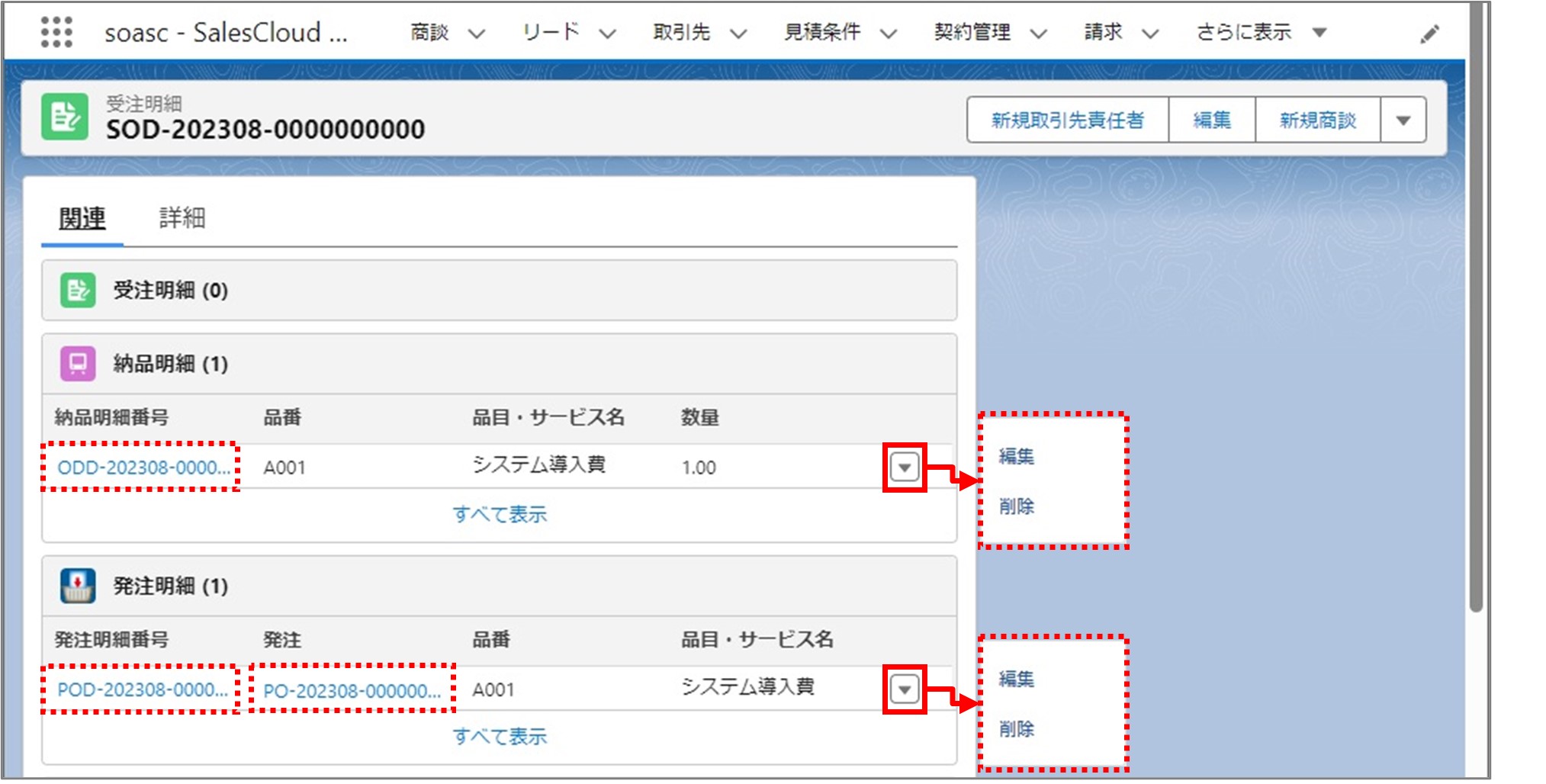This screenshot has height=784, width=1546.
Task: Click the 納品明細番号 column header
Action: point(111,417)
